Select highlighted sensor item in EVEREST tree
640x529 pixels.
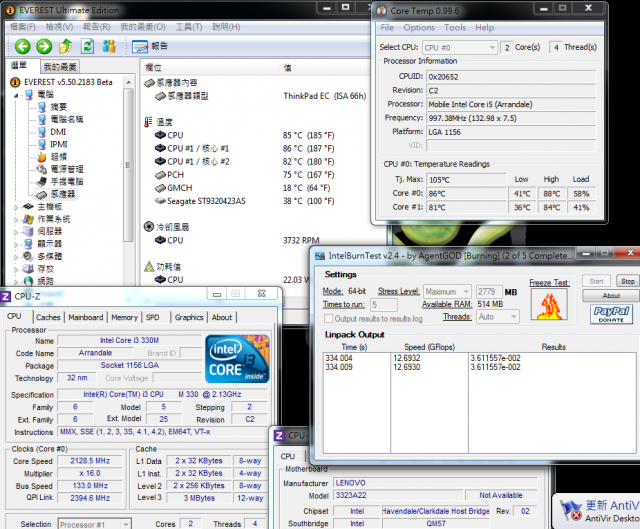56,194
